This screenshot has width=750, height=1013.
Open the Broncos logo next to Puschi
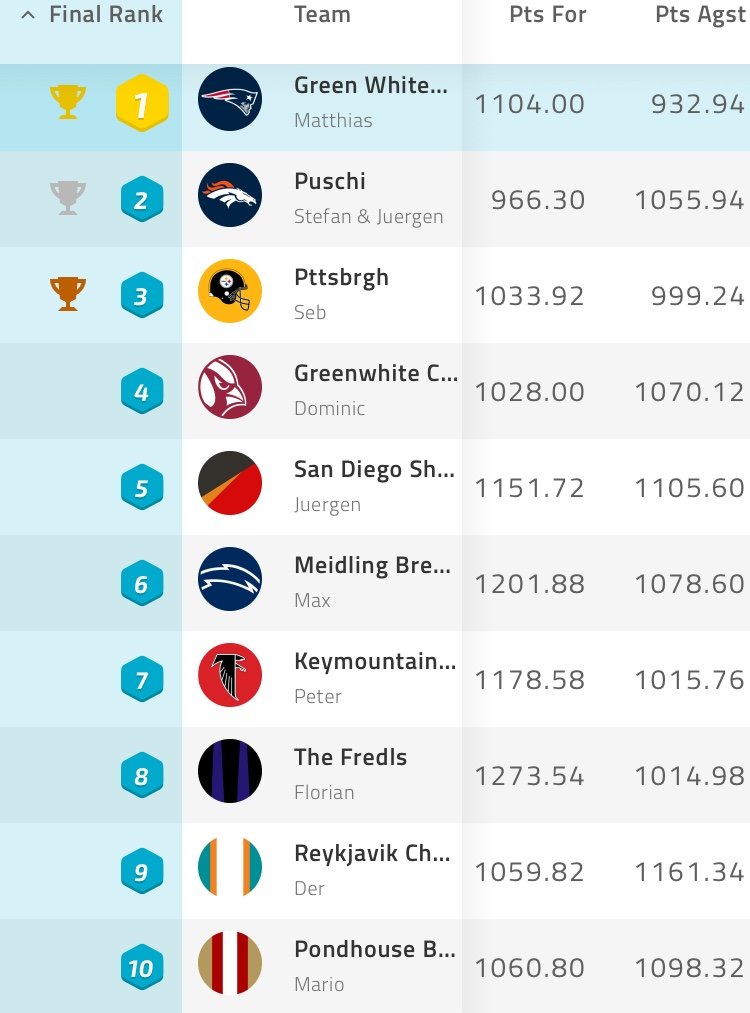pyautogui.click(x=230, y=195)
